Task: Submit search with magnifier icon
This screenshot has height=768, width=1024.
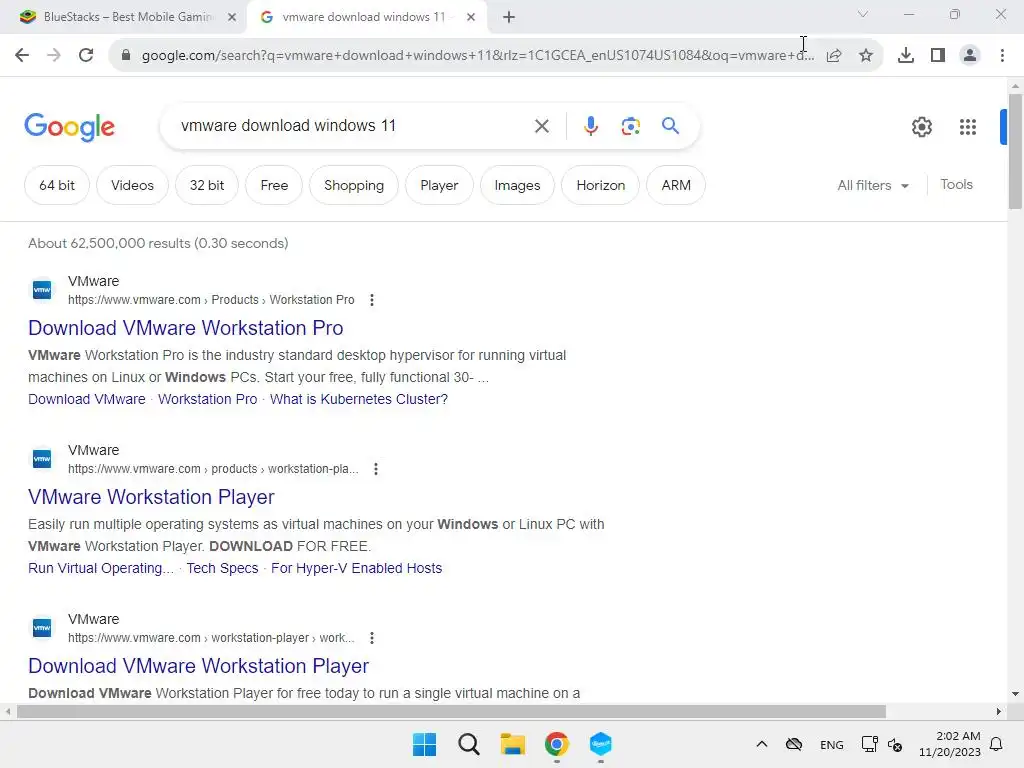Action: pos(670,125)
